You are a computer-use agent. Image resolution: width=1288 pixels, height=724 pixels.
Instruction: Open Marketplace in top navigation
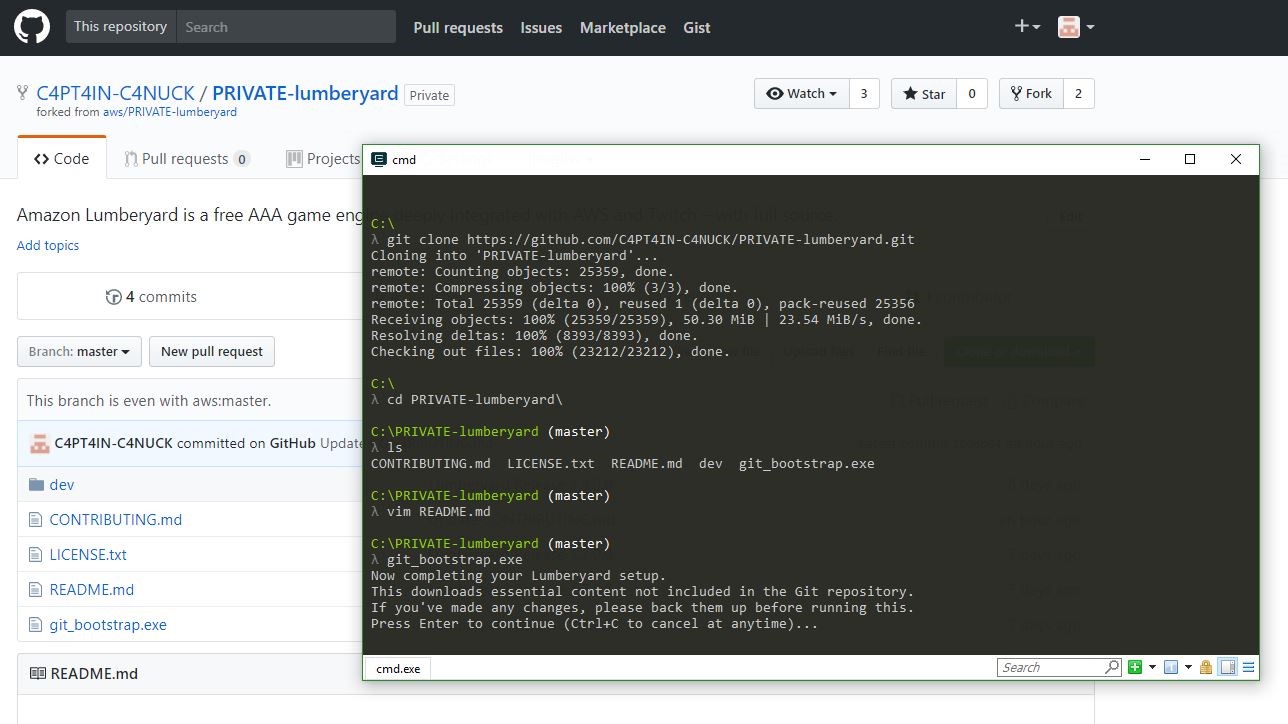pos(623,28)
